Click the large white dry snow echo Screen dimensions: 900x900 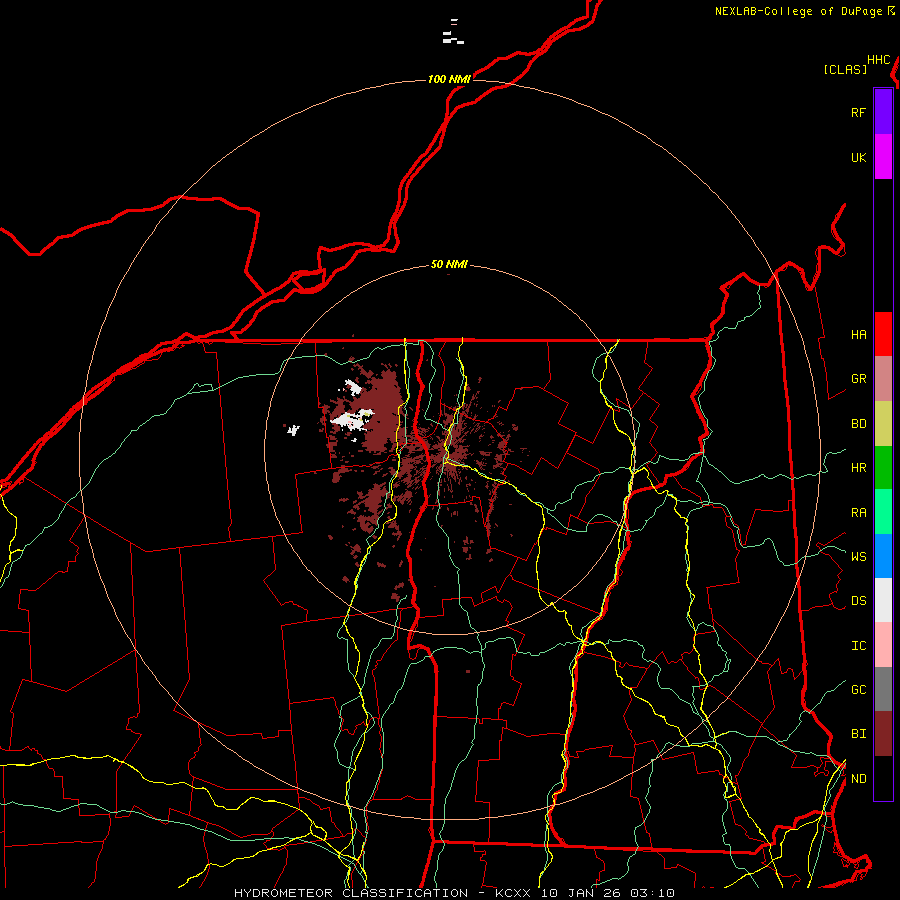[352, 420]
